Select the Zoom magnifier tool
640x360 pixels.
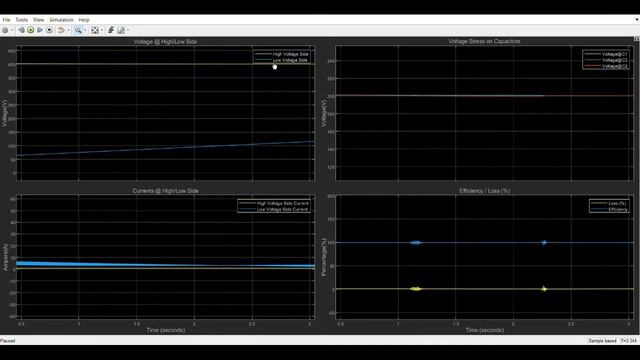click(x=78, y=30)
